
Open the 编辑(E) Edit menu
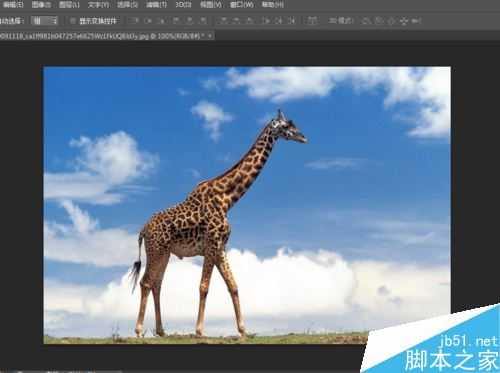(x=13, y=5)
